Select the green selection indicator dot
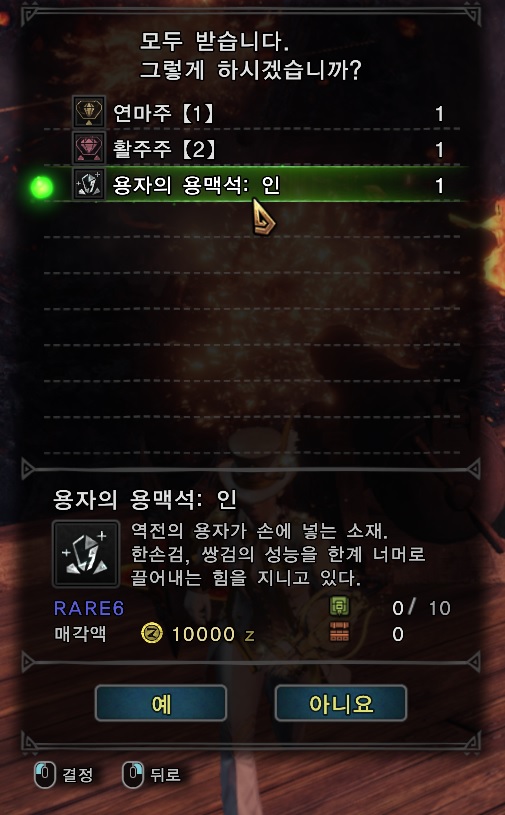505x815 pixels. pos(42,187)
